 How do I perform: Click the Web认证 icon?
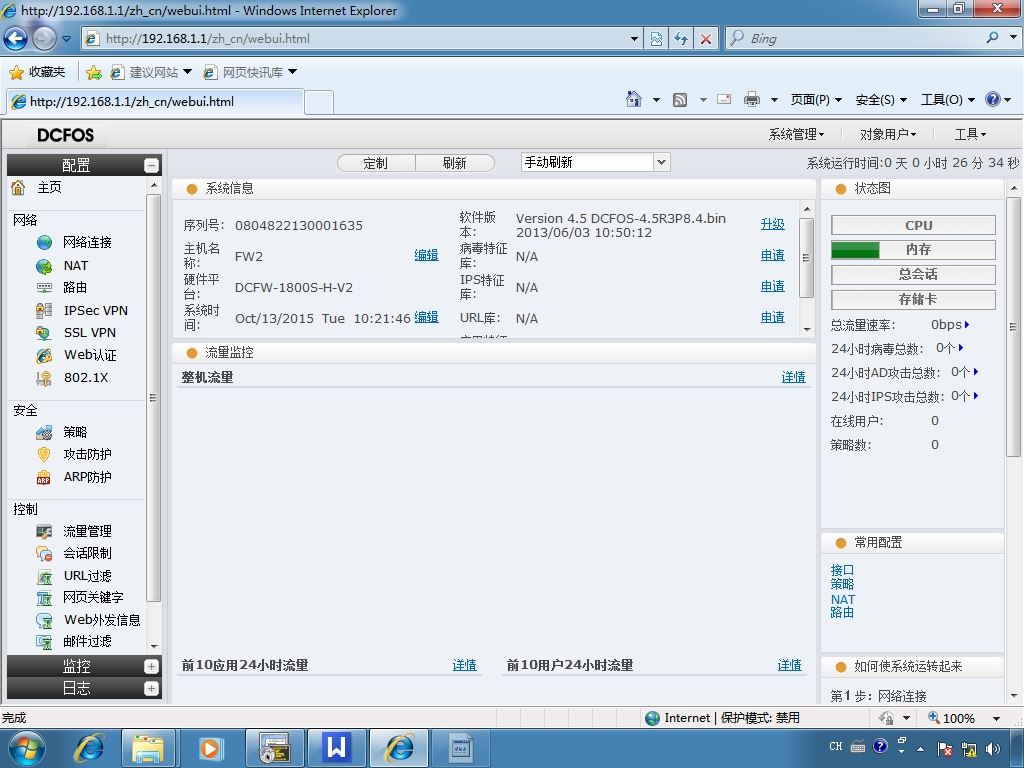click(44, 355)
